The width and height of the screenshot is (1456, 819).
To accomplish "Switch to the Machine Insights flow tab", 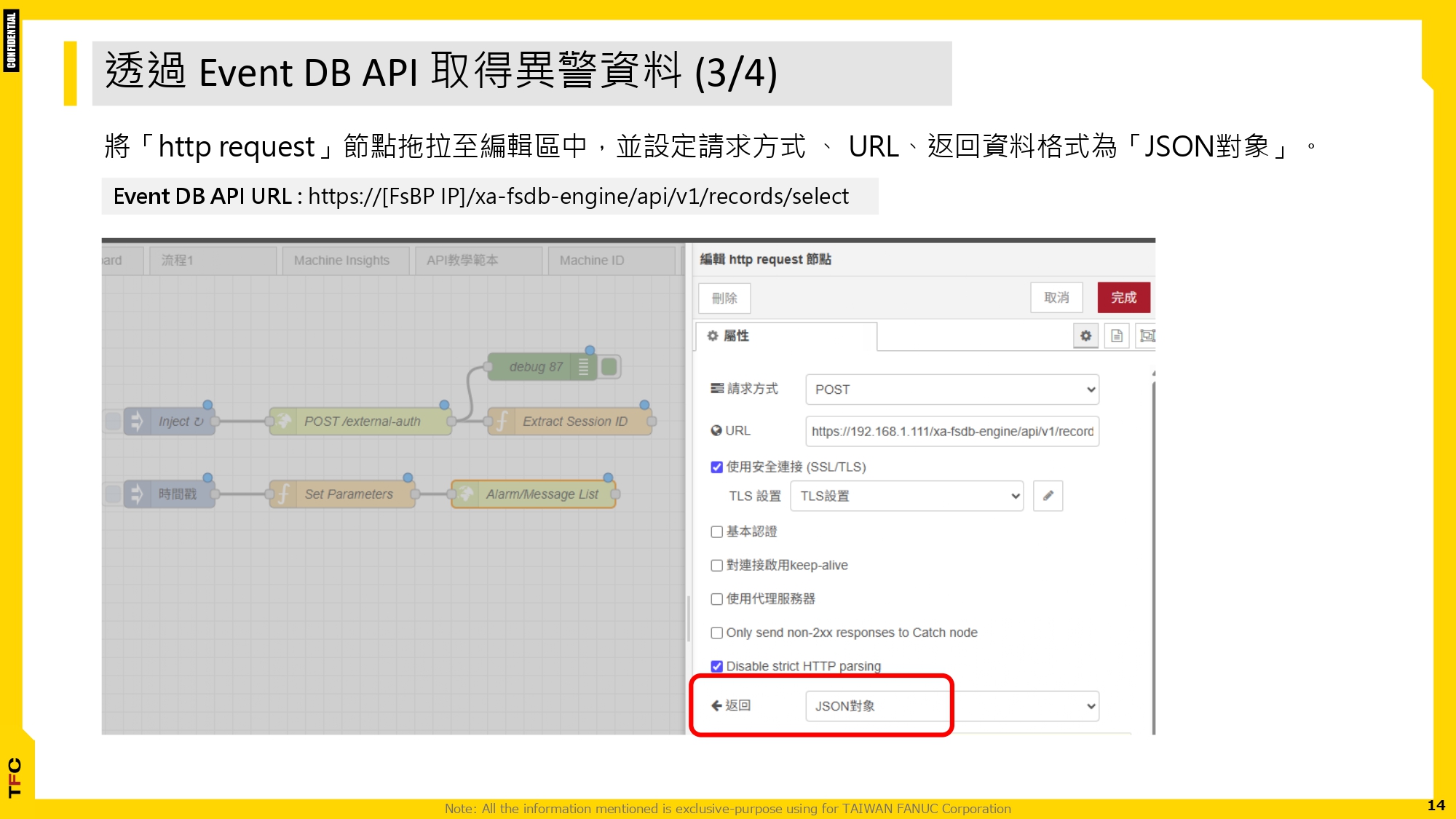I will pyautogui.click(x=341, y=261).
